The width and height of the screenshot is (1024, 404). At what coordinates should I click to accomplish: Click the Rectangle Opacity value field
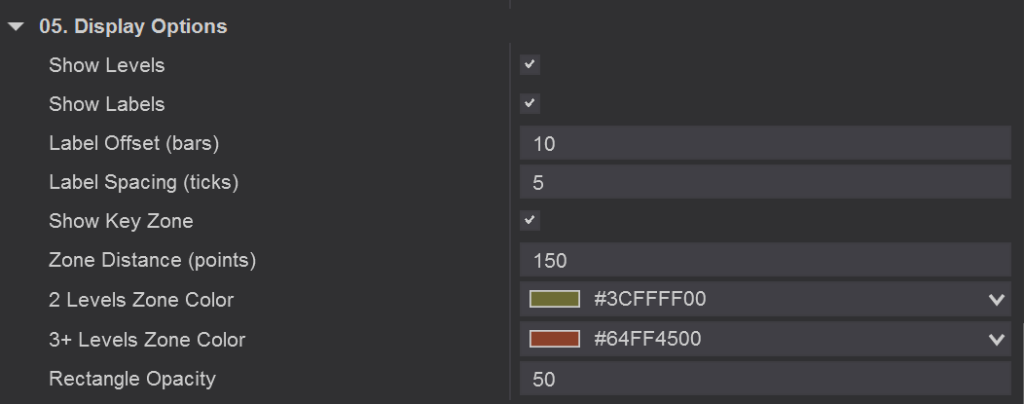pyautogui.click(x=765, y=378)
